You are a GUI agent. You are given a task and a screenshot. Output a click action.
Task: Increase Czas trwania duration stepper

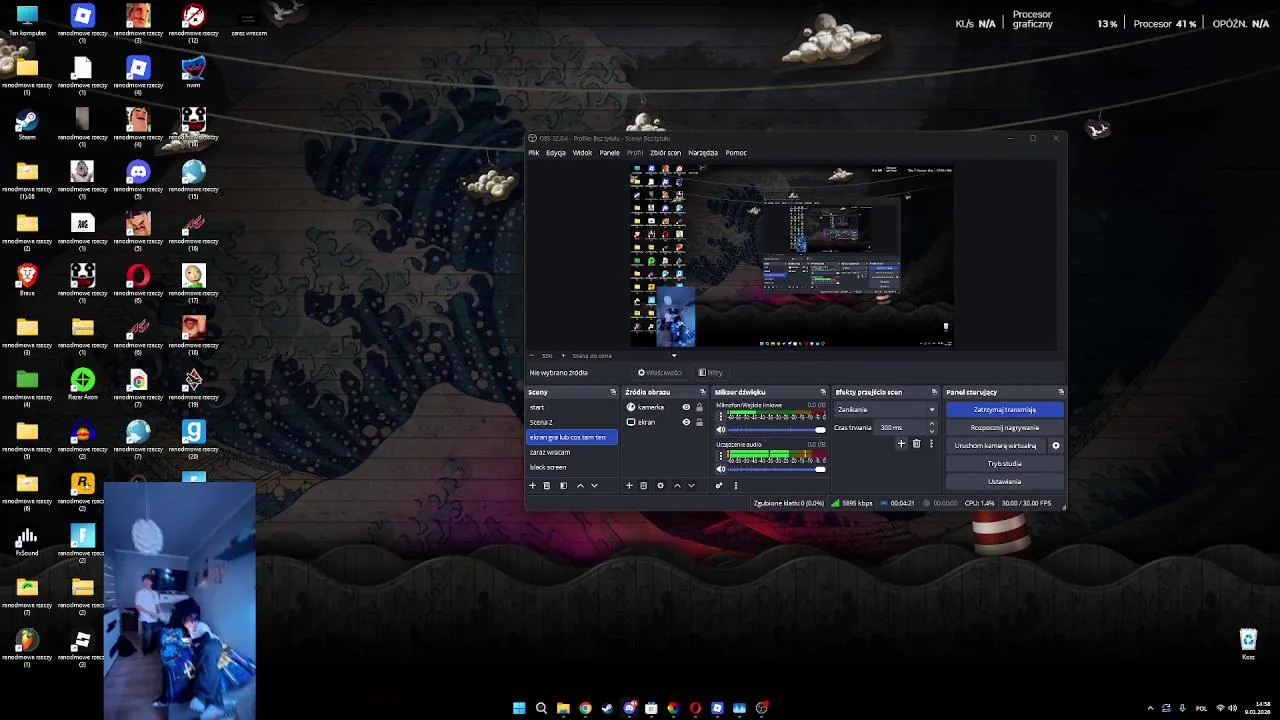(932, 424)
